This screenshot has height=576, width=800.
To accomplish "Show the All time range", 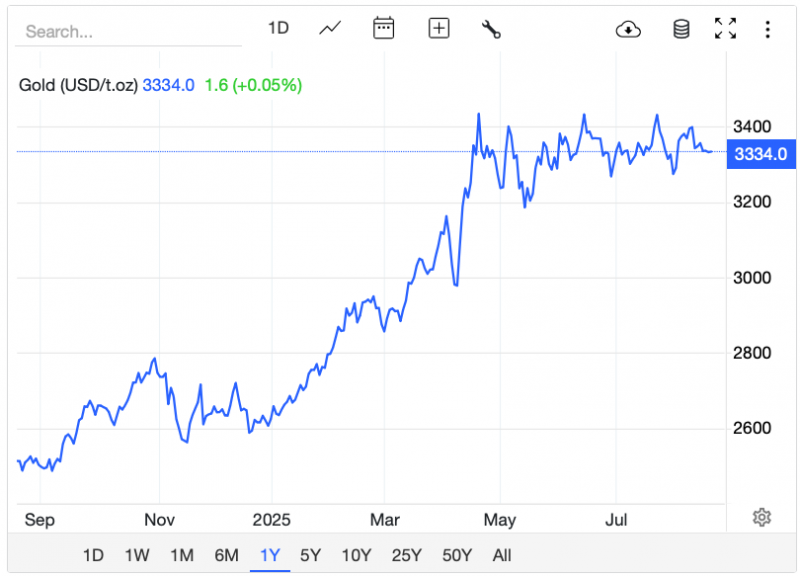I will coord(502,555).
